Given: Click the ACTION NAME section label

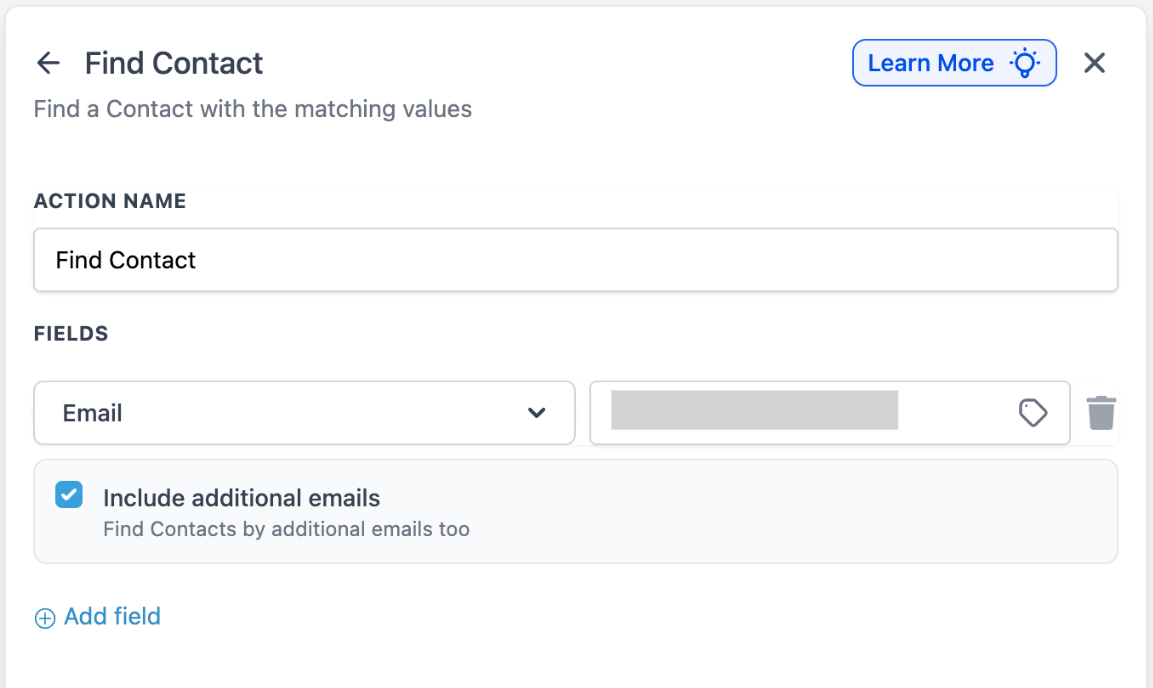Looking at the screenshot, I should click(110, 201).
